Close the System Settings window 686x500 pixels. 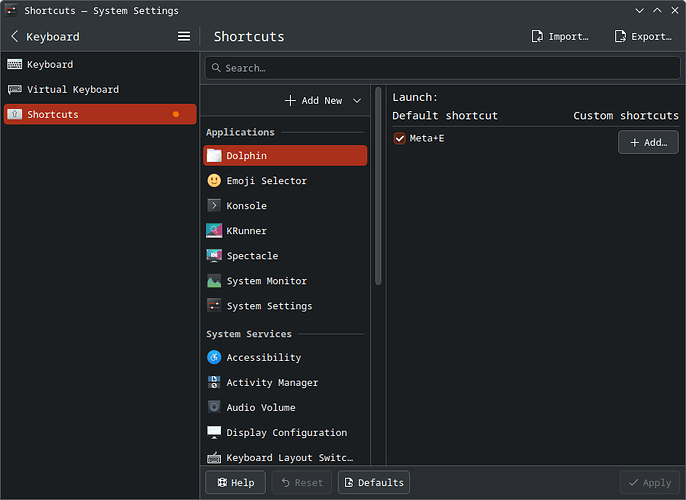coord(675,10)
